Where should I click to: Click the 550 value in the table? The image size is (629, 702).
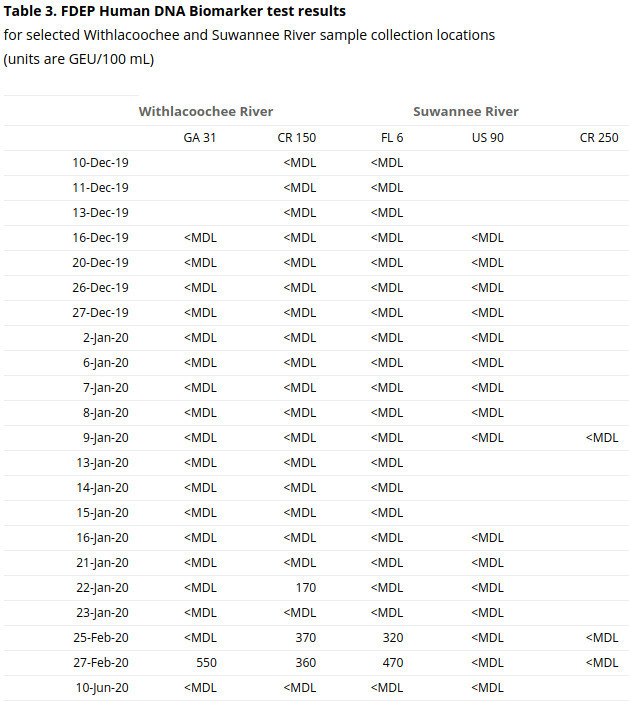204,662
